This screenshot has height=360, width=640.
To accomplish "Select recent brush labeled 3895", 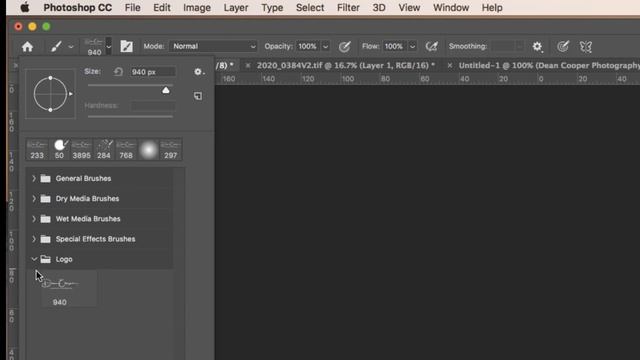I will pyautogui.click(x=82, y=149).
